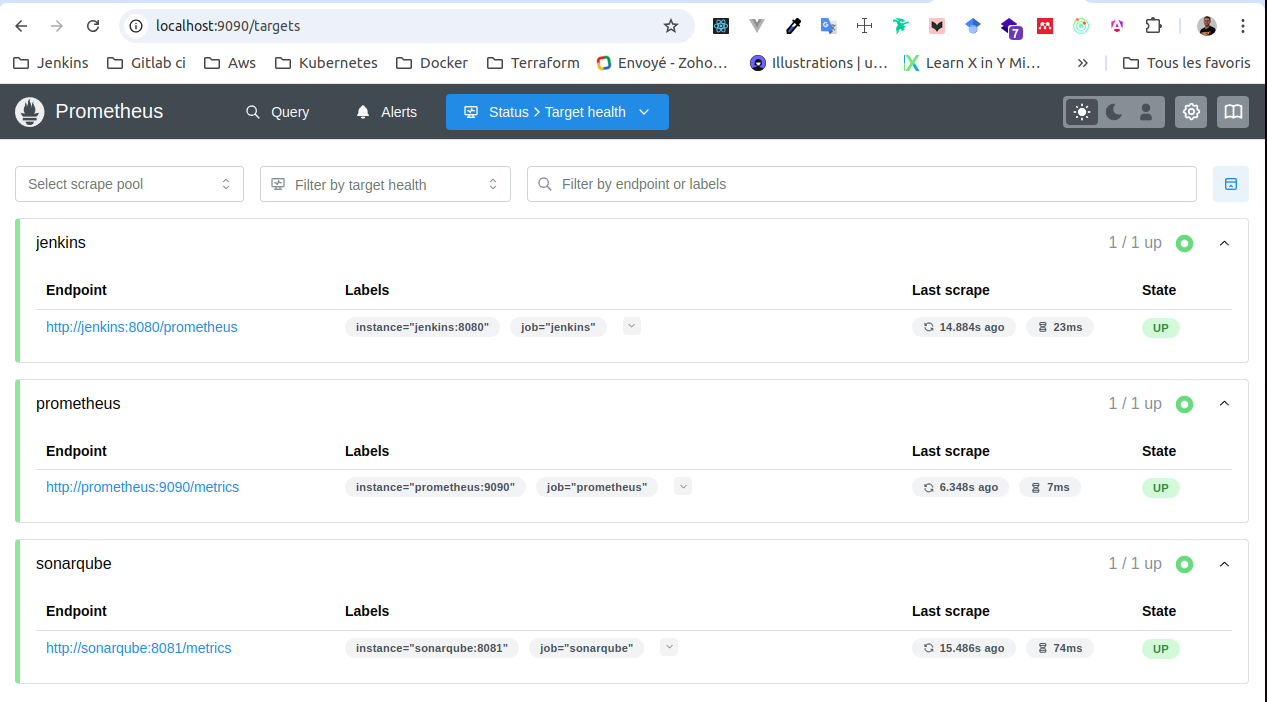Select browser-preference theme option
The height and width of the screenshot is (702, 1267).
click(x=1146, y=112)
